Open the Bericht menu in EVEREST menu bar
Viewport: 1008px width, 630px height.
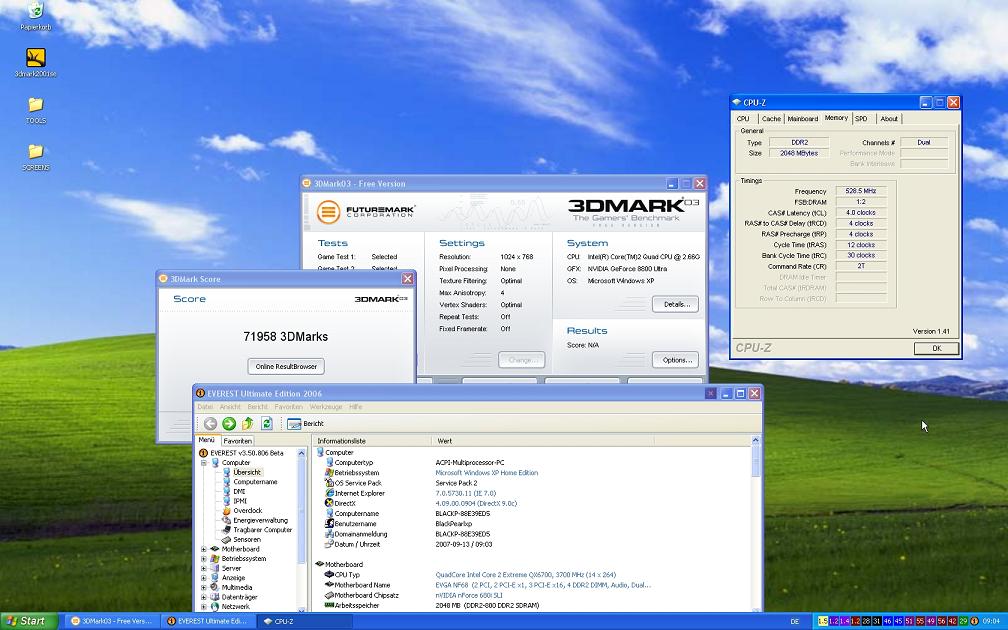click(257, 407)
